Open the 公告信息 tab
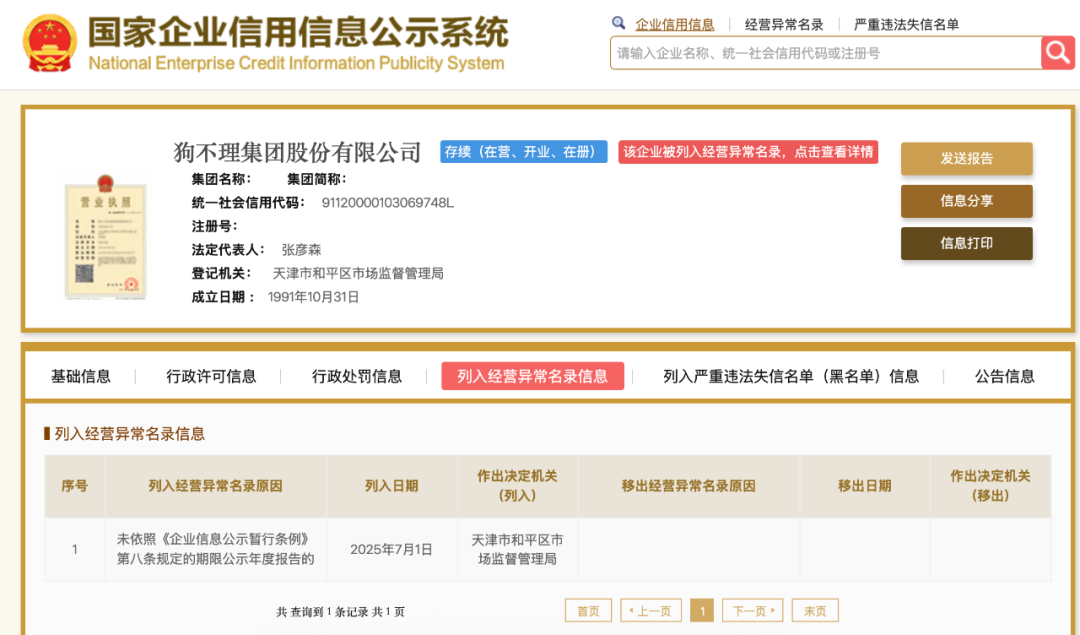Image resolution: width=1080 pixels, height=635 pixels. [x=1004, y=376]
